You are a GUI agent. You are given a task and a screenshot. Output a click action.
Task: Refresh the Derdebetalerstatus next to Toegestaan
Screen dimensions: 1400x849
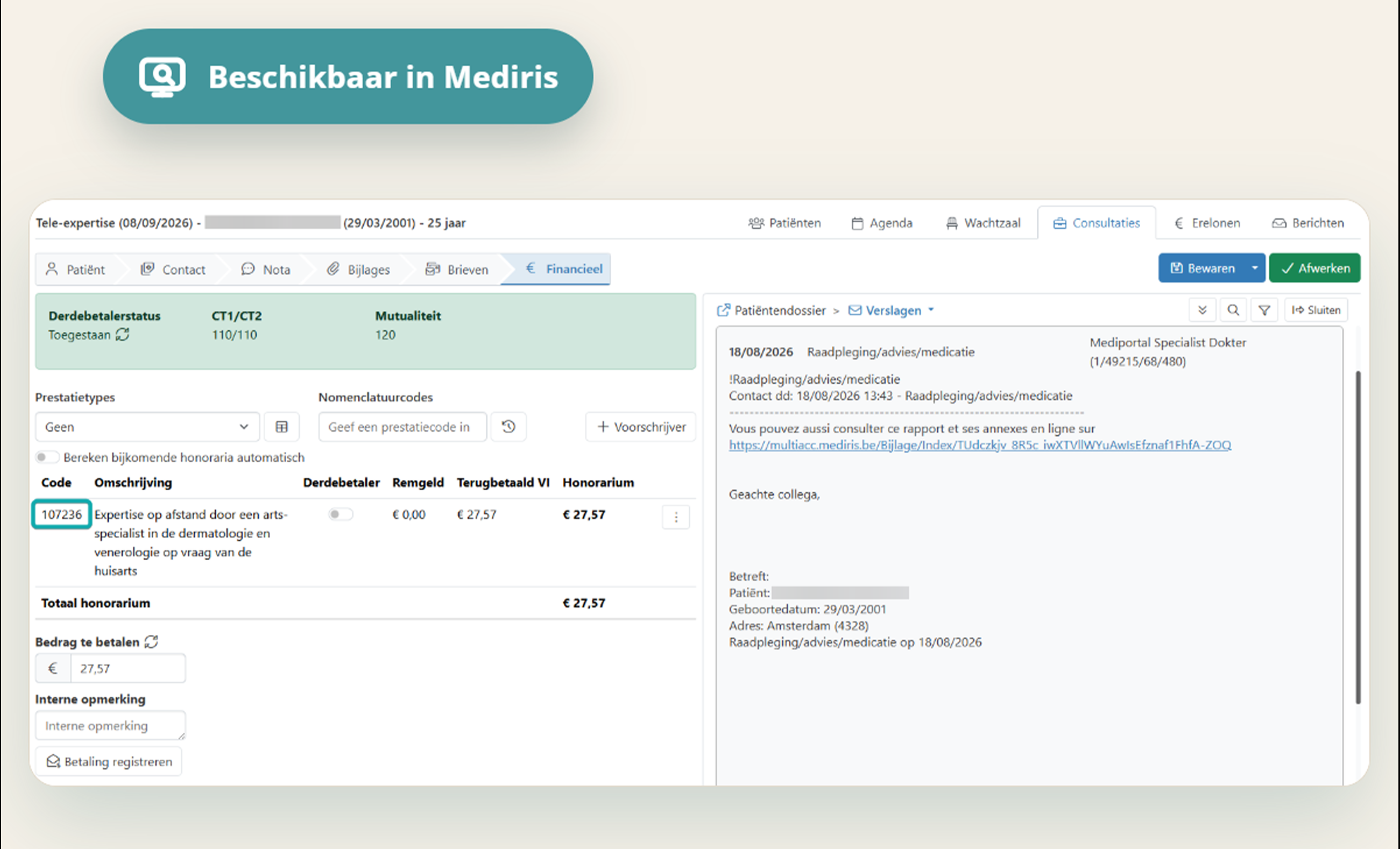click(x=123, y=335)
